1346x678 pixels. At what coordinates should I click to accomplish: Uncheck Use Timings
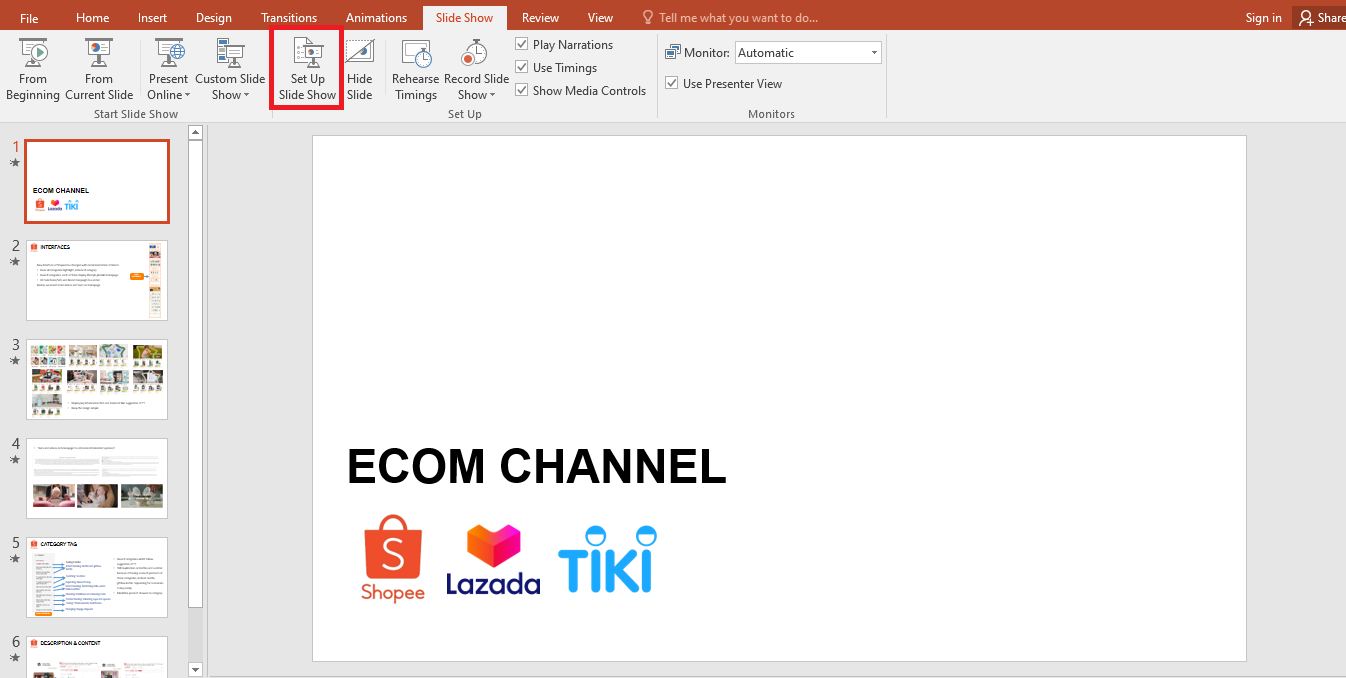521,67
